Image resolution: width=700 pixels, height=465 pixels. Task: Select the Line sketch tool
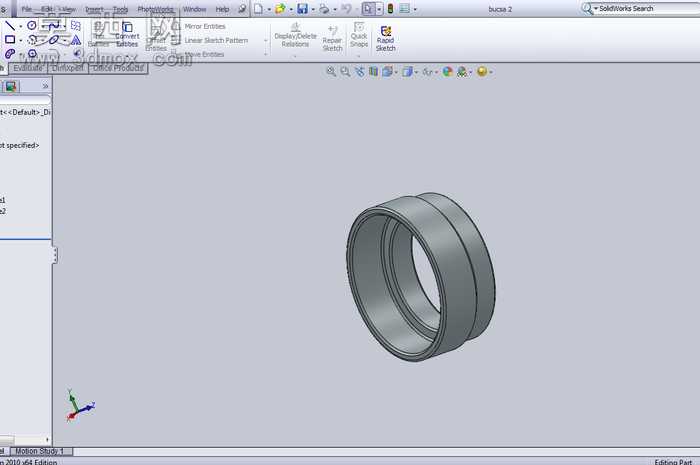point(10,25)
